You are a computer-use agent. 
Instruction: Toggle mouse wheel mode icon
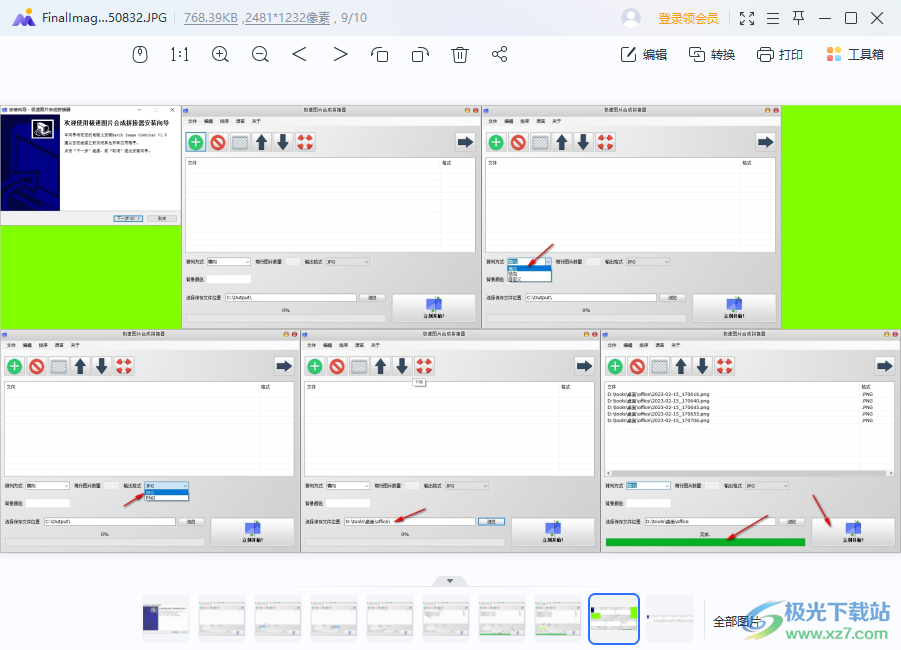tap(140, 55)
